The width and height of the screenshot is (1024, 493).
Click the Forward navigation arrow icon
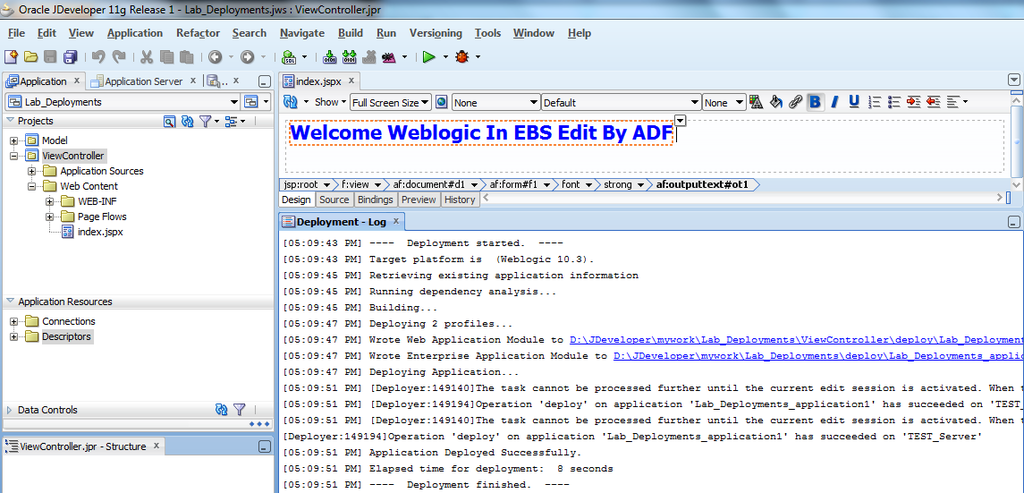[x=247, y=57]
